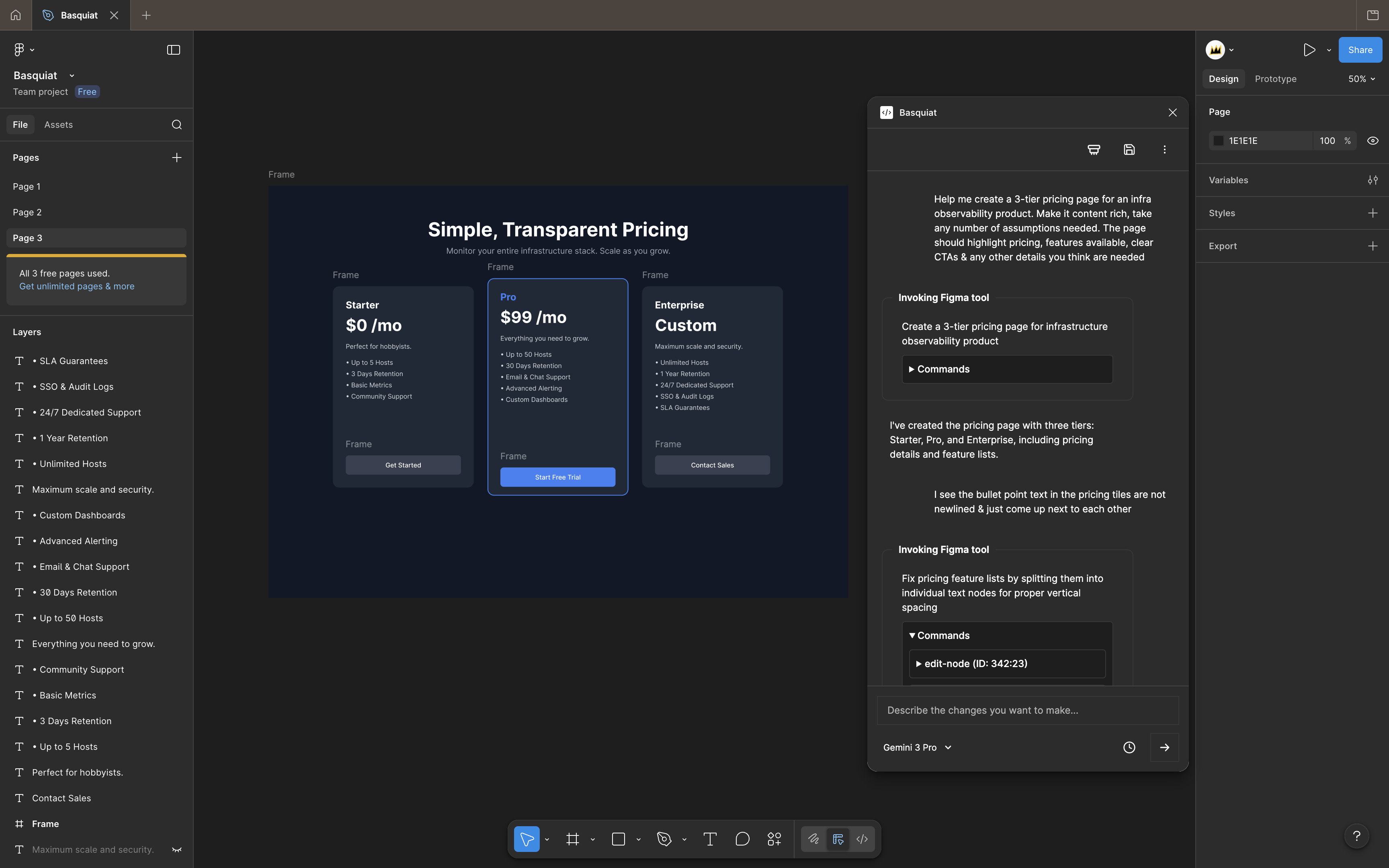Click the 1E1E1E page color swatch
This screenshot has width=1389, height=868.
[1219, 140]
